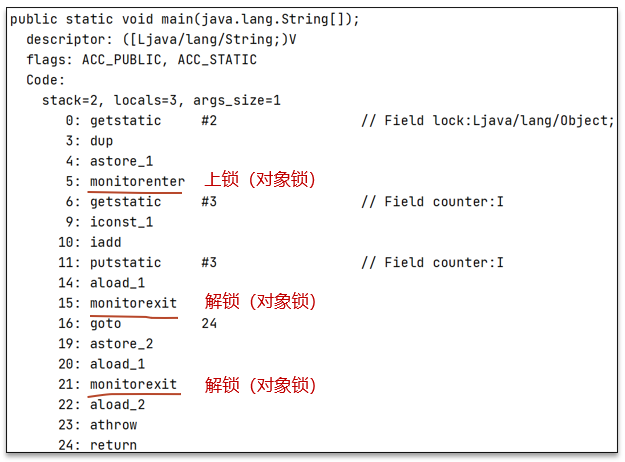Viewport: 625px width, 462px height.
Task: Click the stack=2, locals=3 line
Action: click(x=161, y=100)
